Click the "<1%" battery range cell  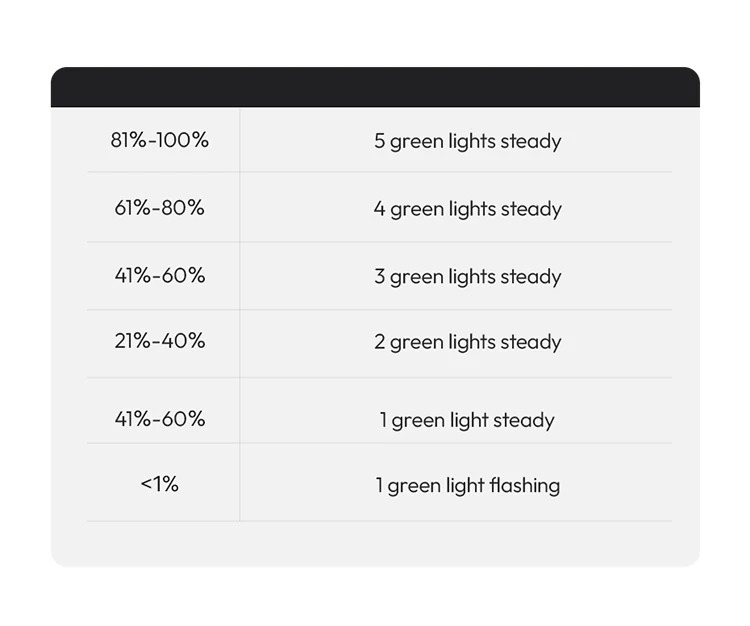coord(160,484)
